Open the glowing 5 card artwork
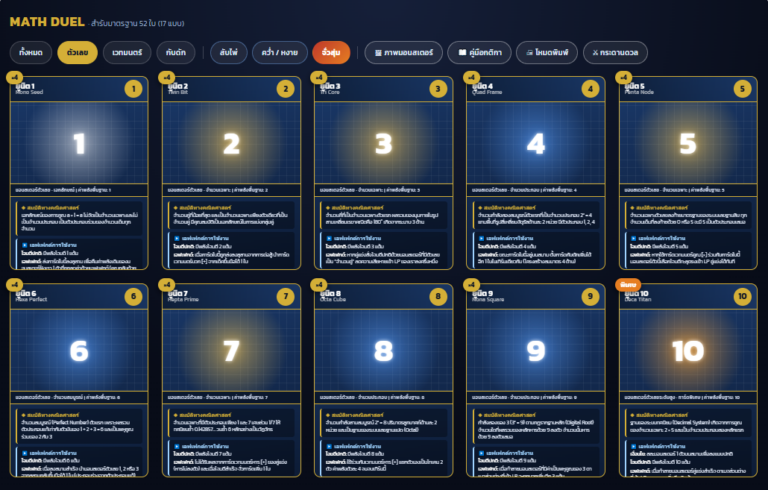 pos(688,143)
